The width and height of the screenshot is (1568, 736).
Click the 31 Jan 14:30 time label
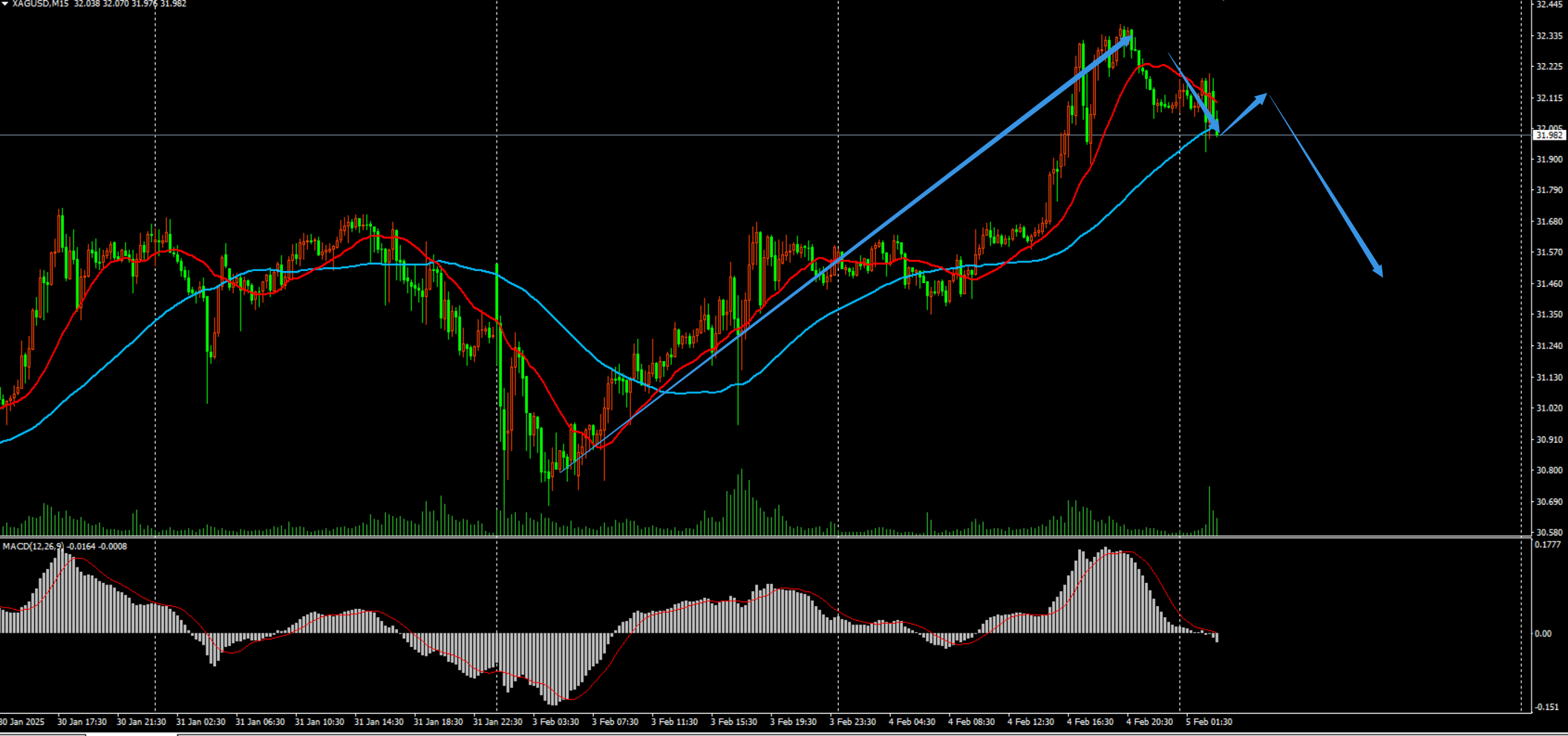pos(379,721)
